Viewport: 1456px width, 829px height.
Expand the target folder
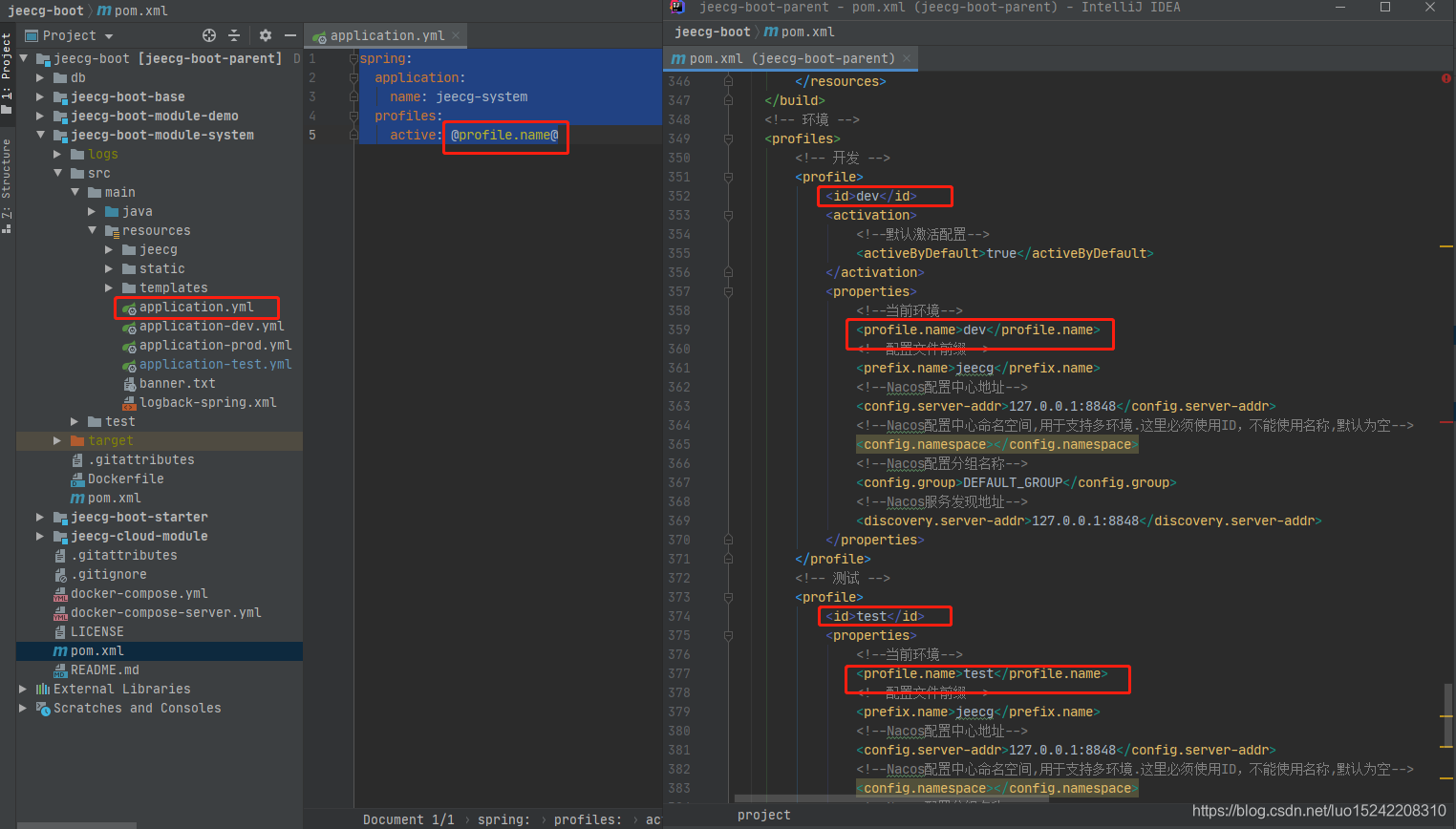click(x=57, y=440)
